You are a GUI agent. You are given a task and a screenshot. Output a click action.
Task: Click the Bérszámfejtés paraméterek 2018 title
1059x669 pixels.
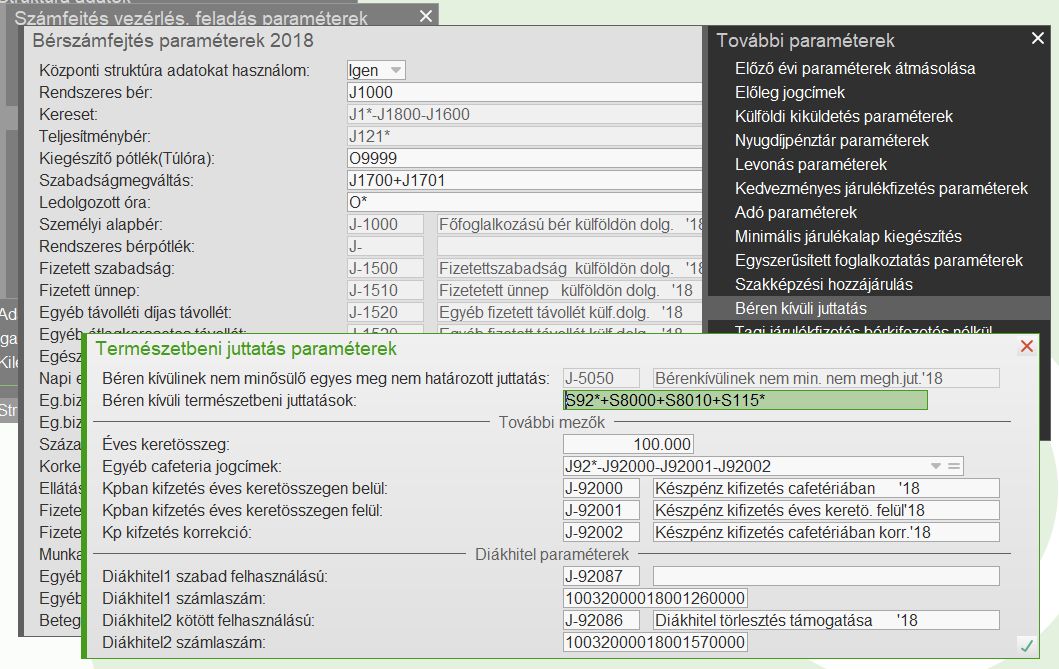(173, 41)
